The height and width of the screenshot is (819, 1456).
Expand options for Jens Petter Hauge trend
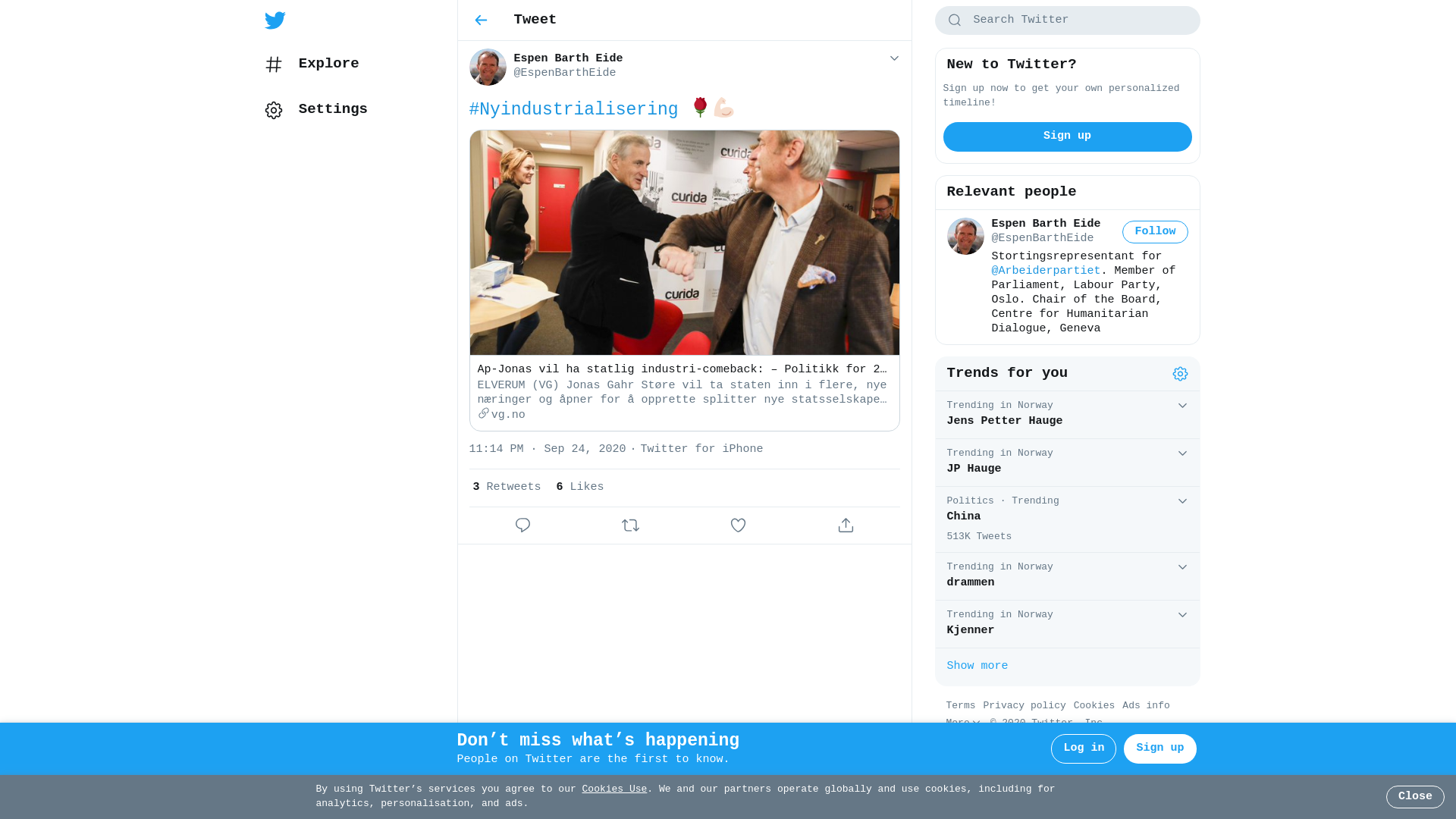click(x=1182, y=406)
